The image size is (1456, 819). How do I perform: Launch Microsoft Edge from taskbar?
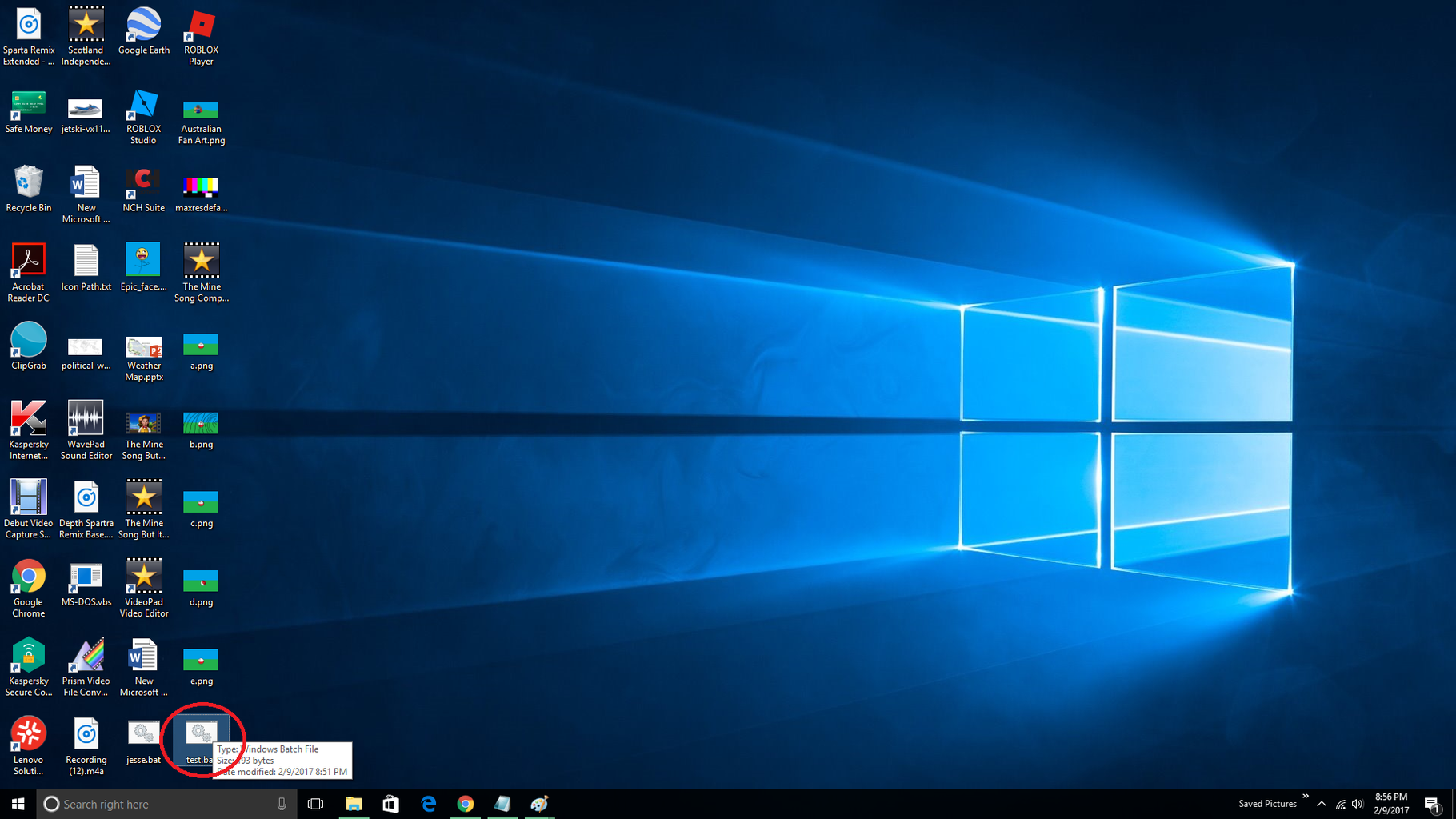coord(429,804)
